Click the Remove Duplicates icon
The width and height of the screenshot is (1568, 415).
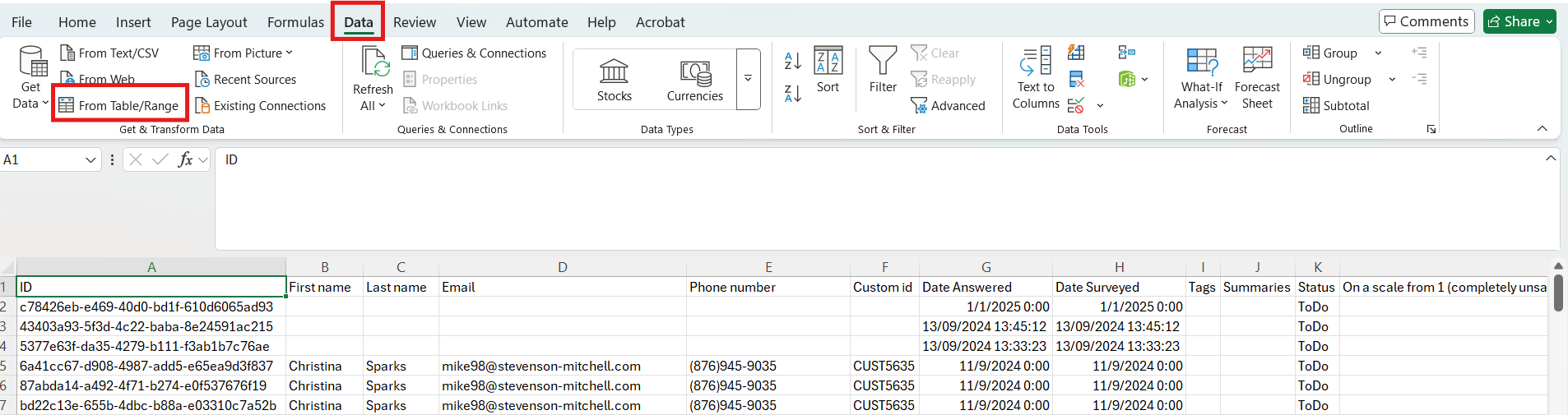(1075, 80)
